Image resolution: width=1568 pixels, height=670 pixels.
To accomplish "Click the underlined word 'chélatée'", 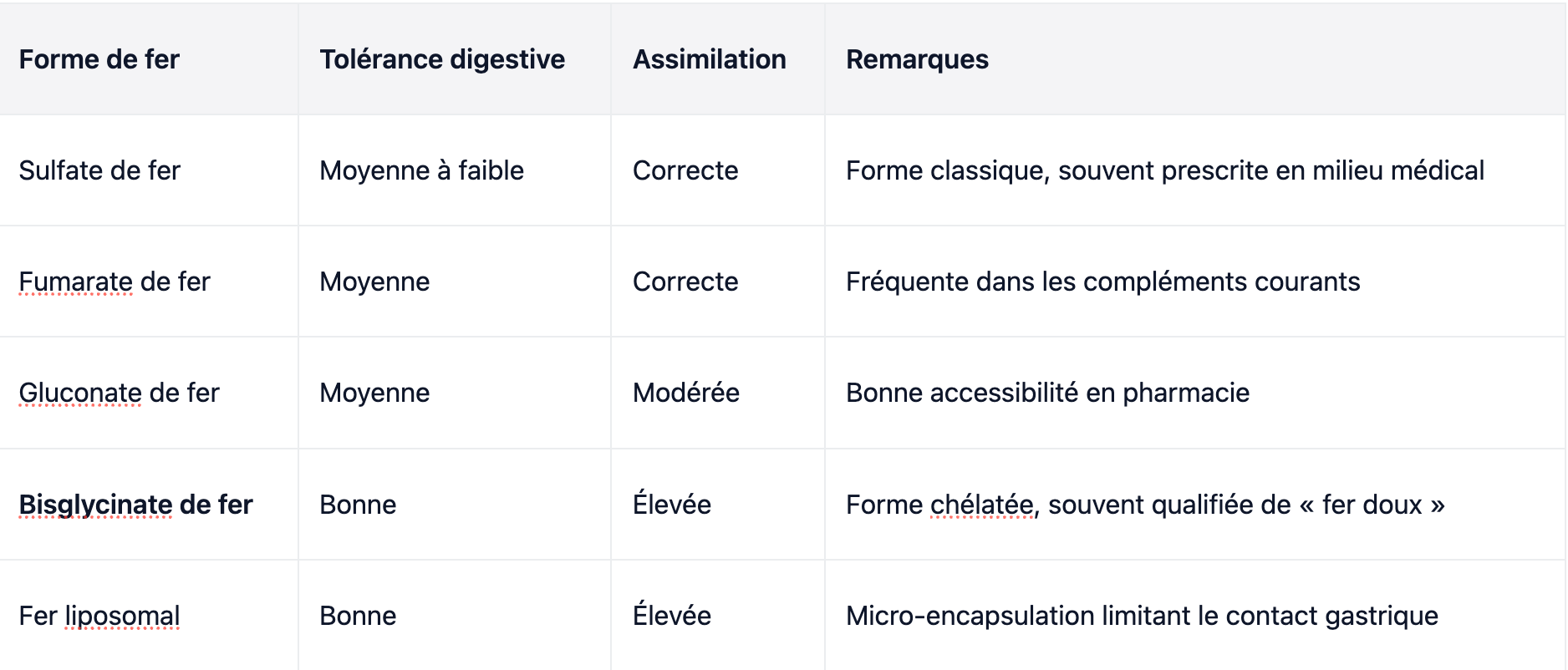I will click(x=981, y=505).
